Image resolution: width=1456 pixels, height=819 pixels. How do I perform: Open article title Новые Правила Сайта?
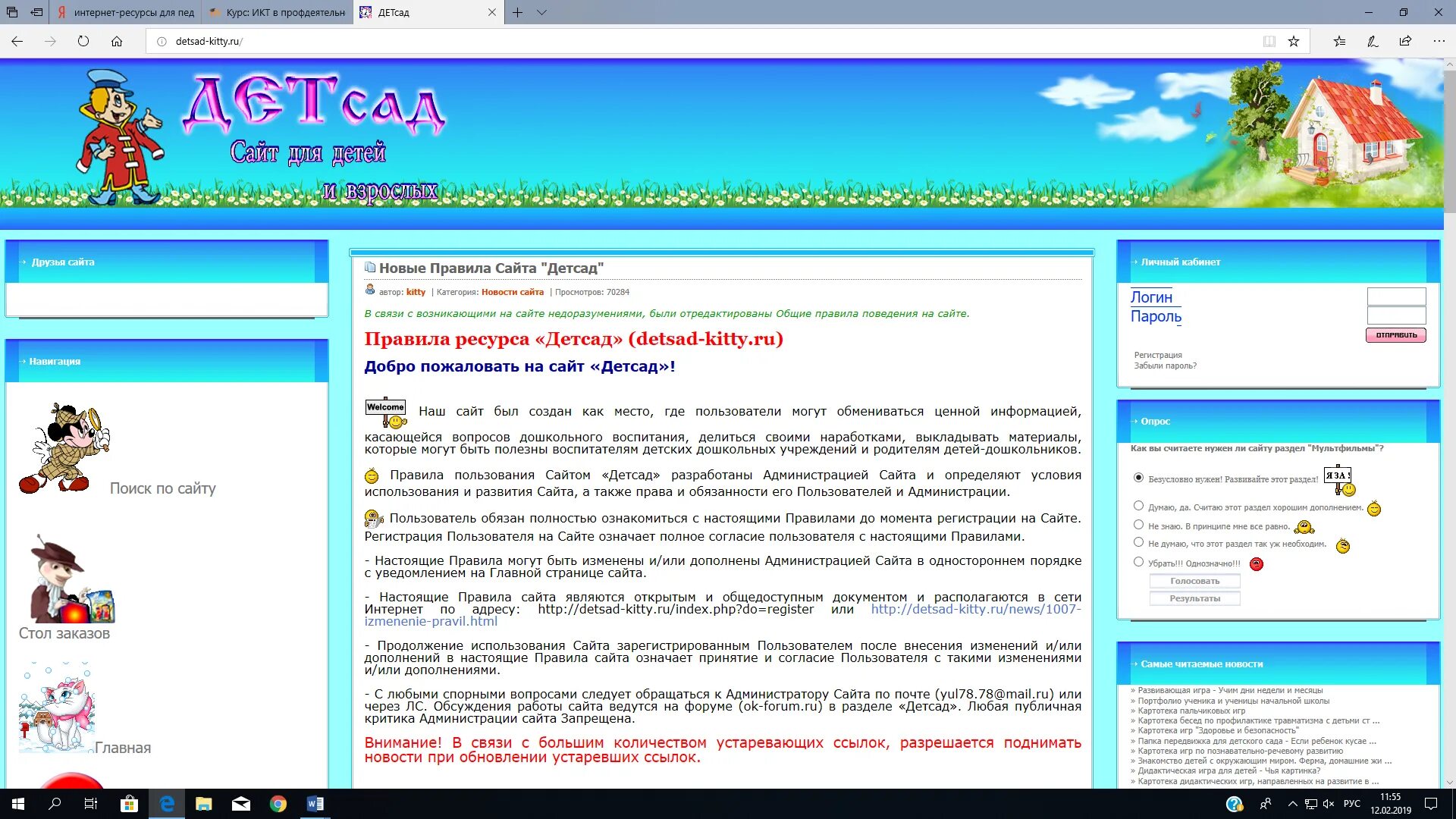(x=491, y=268)
